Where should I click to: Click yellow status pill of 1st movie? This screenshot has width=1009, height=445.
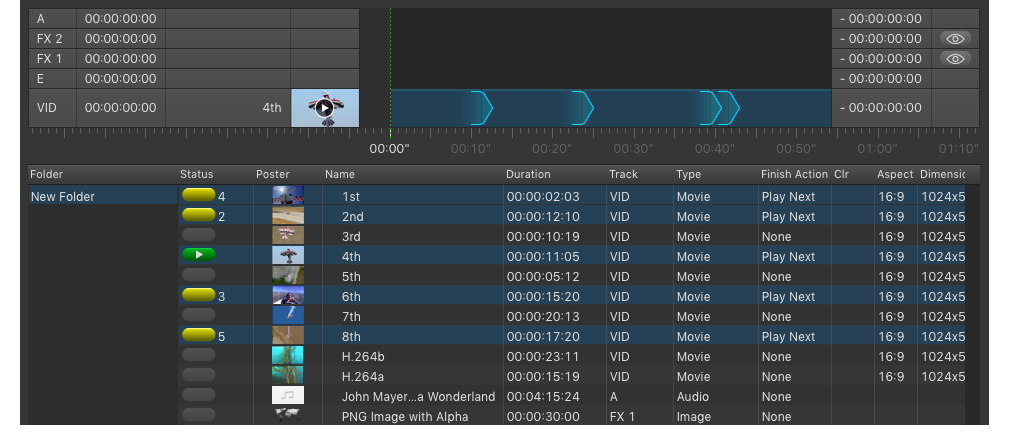pos(199,195)
